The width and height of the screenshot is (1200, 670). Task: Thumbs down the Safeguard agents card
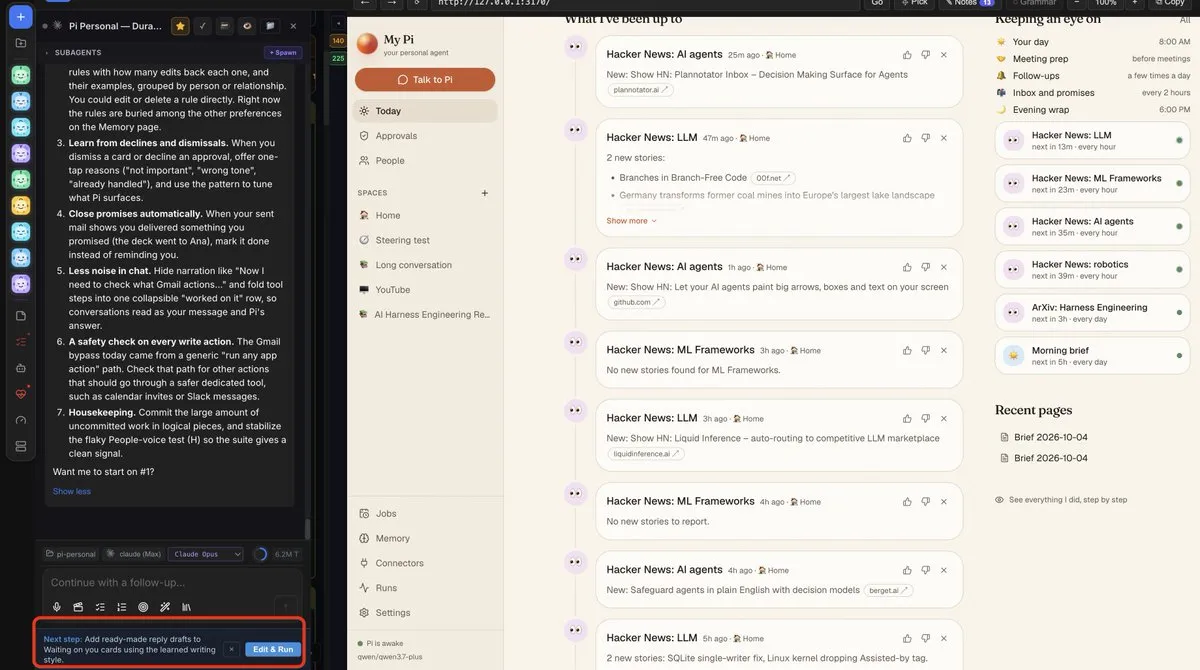coord(925,570)
